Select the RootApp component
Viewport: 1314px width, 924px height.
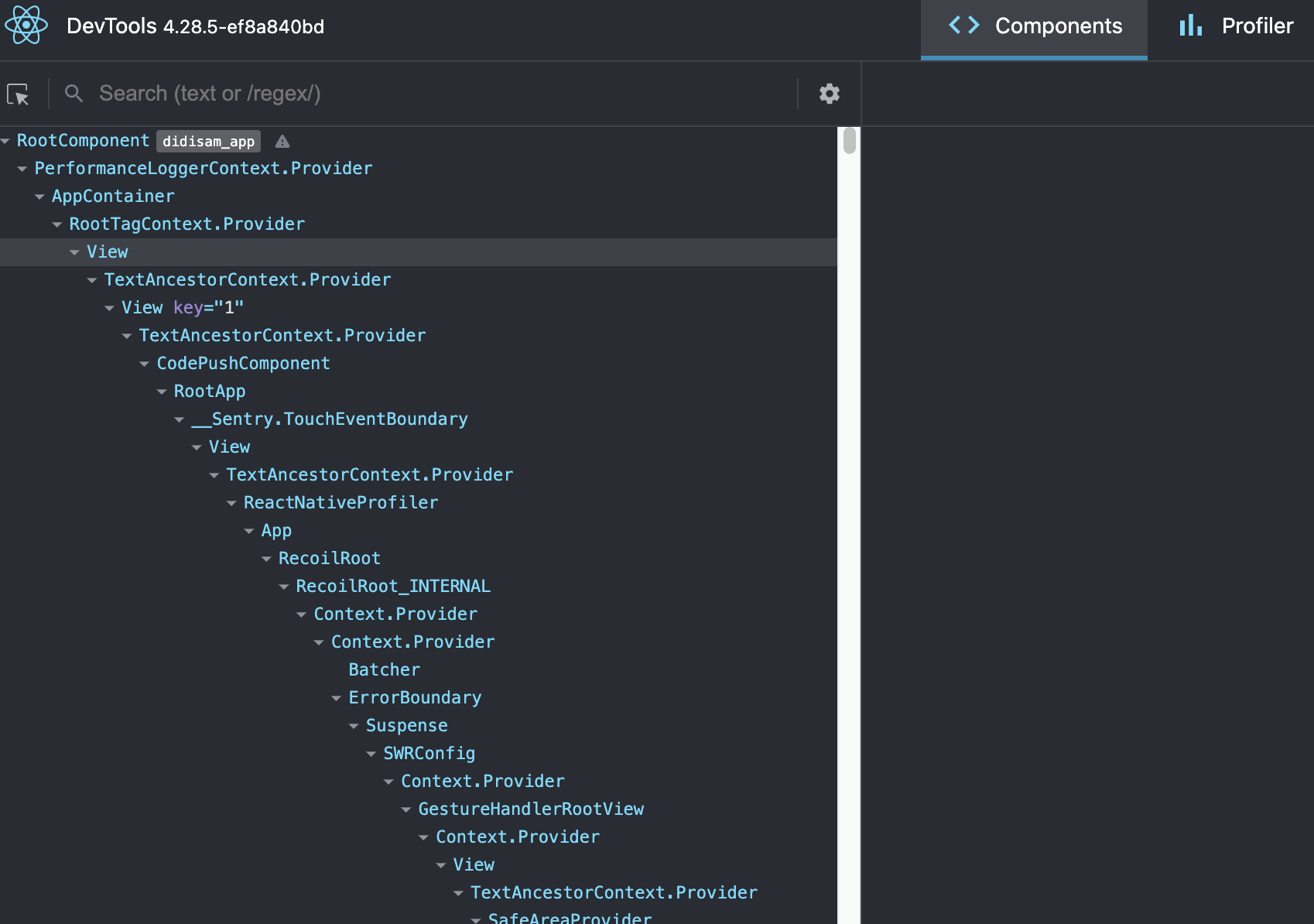[x=210, y=392]
